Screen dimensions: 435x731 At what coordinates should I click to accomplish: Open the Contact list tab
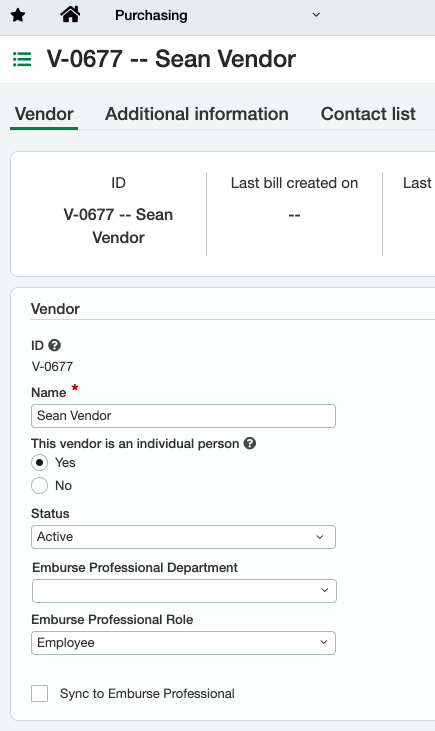pos(368,114)
